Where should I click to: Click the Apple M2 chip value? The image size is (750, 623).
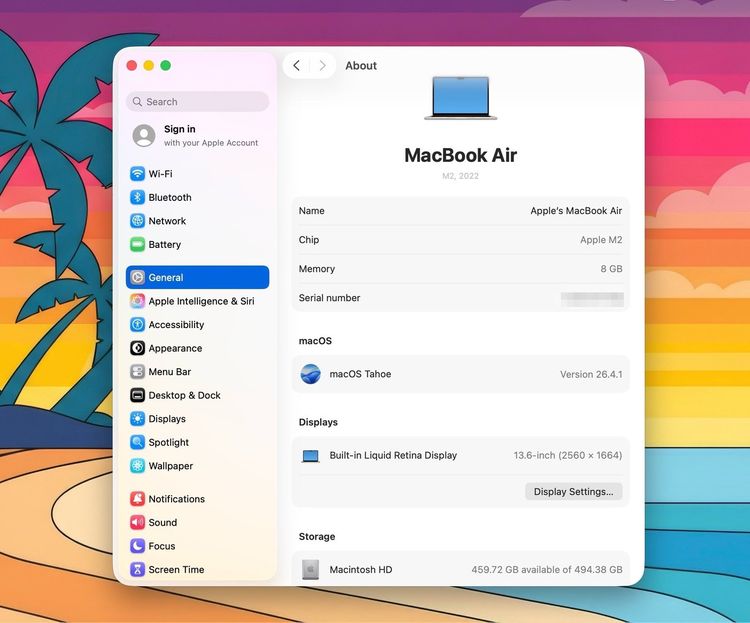pos(601,240)
